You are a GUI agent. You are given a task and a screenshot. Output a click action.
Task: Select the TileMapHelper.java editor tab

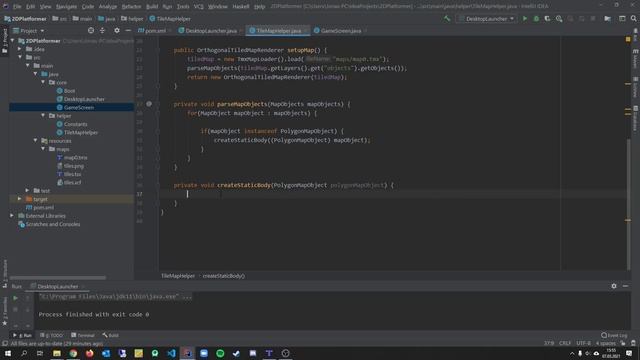coord(278,31)
